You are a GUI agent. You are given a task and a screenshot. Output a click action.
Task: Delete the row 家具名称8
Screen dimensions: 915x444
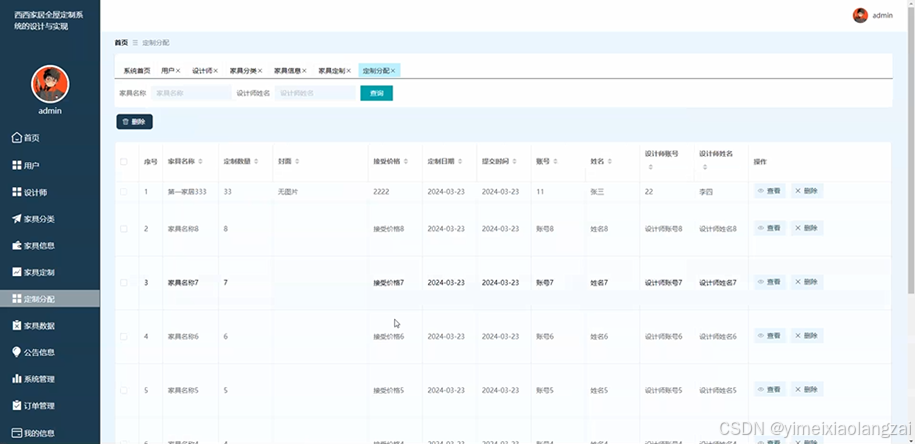[807, 228]
